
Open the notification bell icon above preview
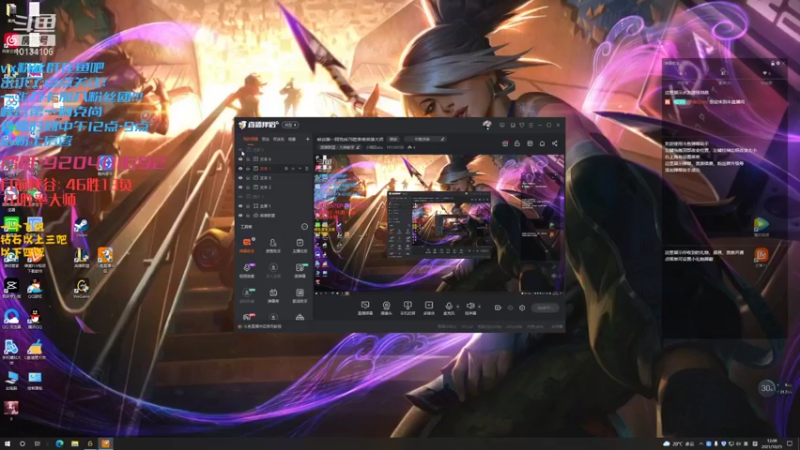coord(542,144)
